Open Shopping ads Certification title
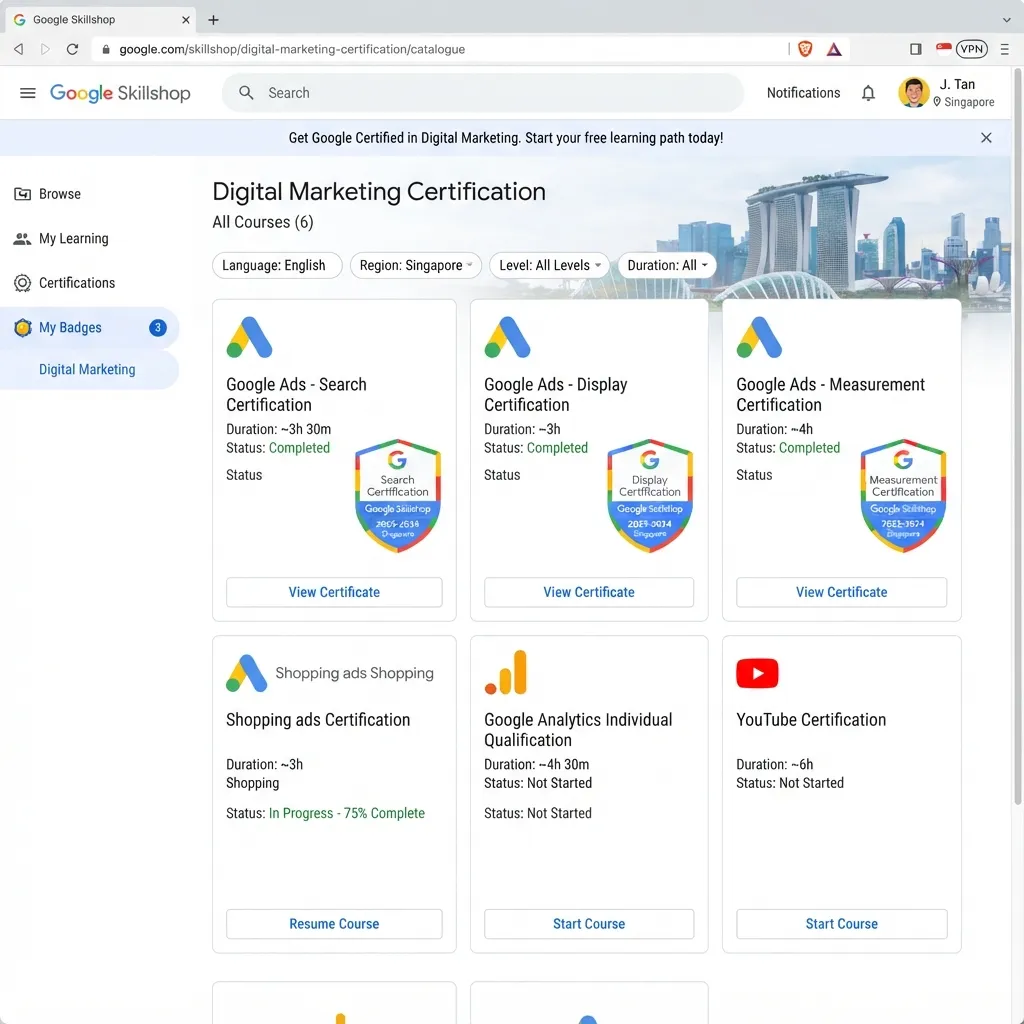This screenshot has height=1024, width=1024. click(318, 720)
